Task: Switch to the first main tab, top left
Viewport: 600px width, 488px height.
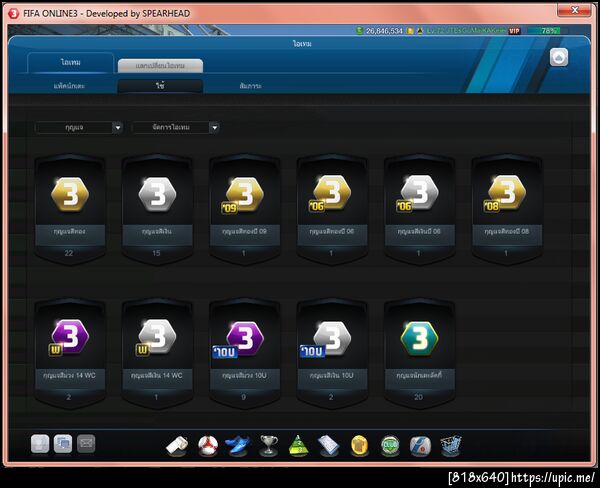Action: pos(71,62)
